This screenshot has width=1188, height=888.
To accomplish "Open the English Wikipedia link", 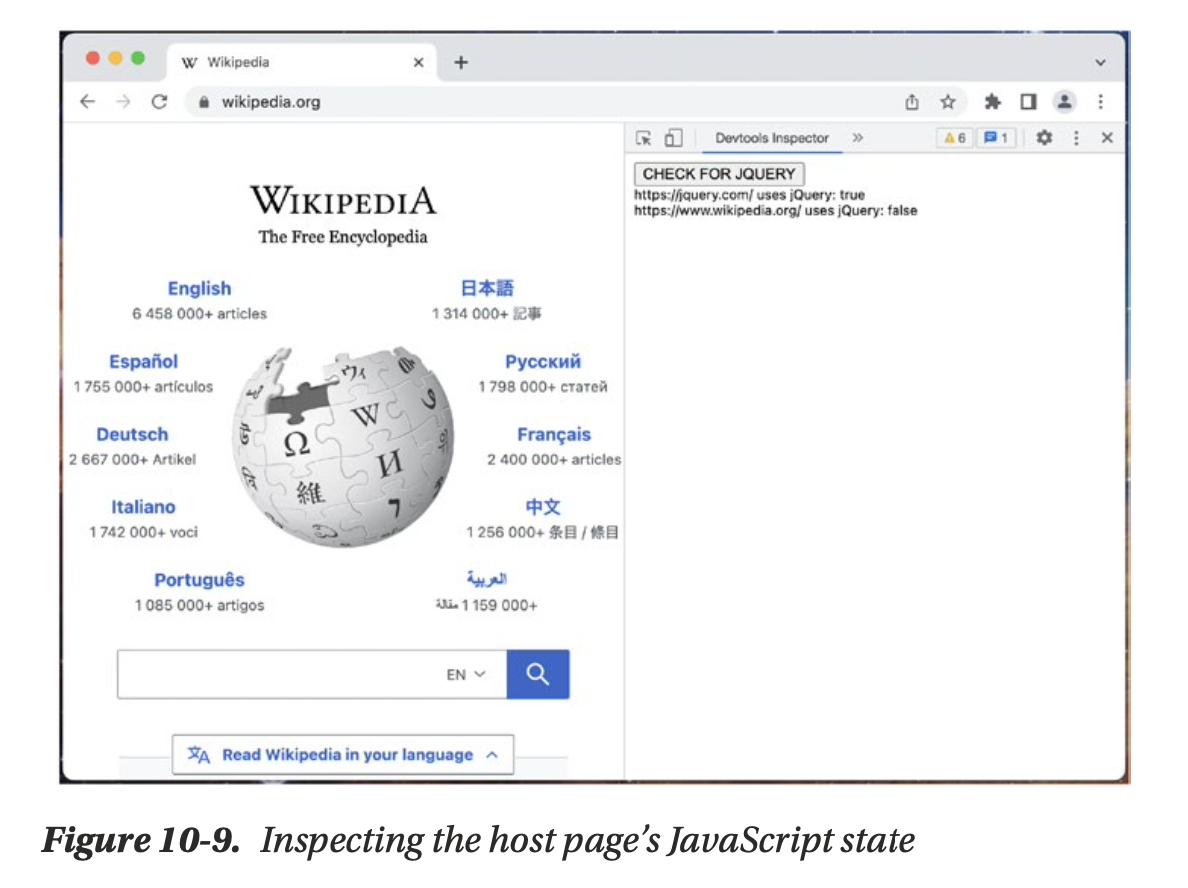I will click(x=199, y=288).
